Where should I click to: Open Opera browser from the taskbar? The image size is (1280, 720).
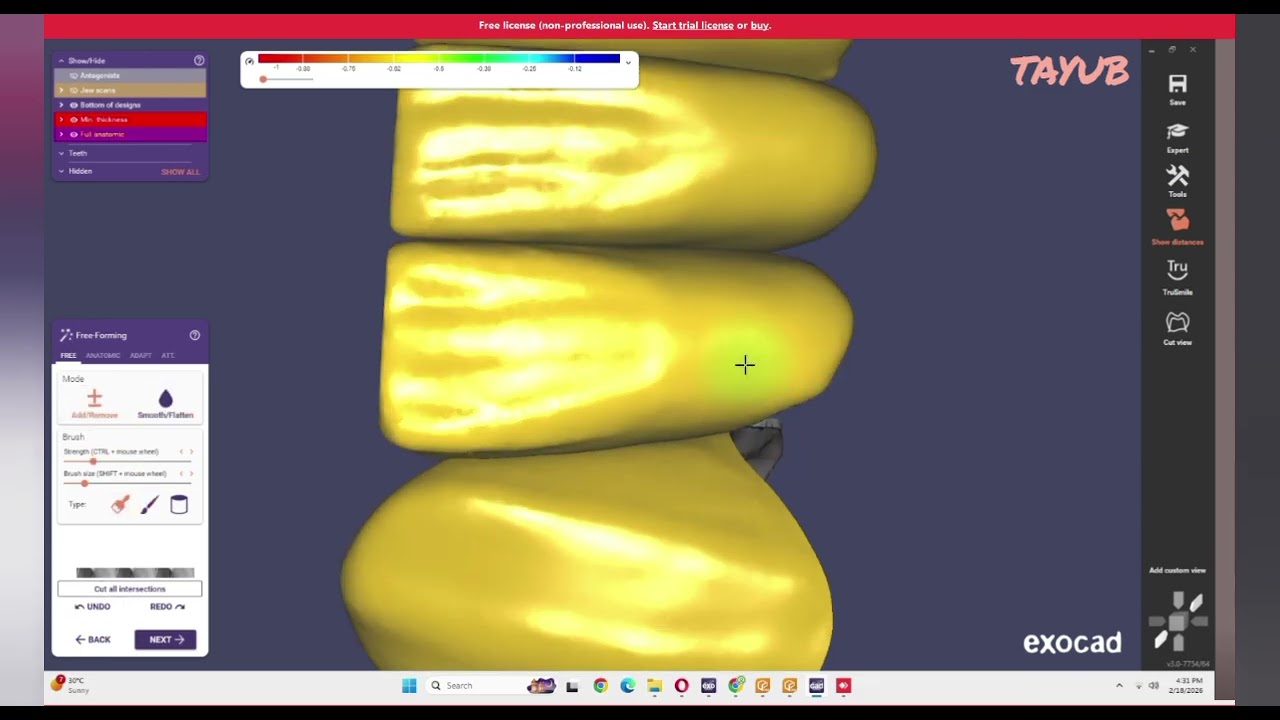(x=681, y=685)
